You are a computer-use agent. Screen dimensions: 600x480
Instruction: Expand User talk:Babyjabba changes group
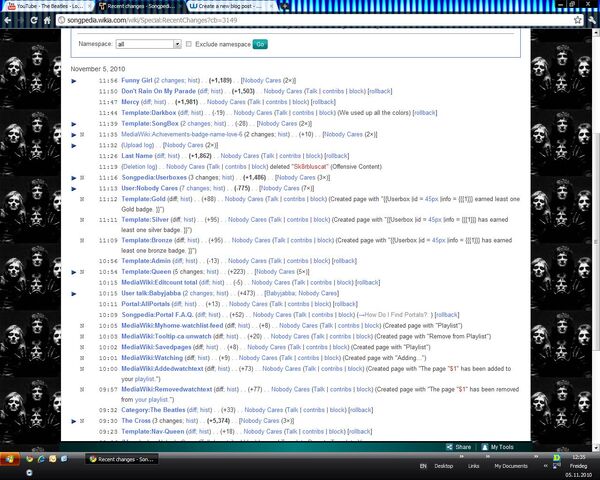pyautogui.click(x=74, y=294)
